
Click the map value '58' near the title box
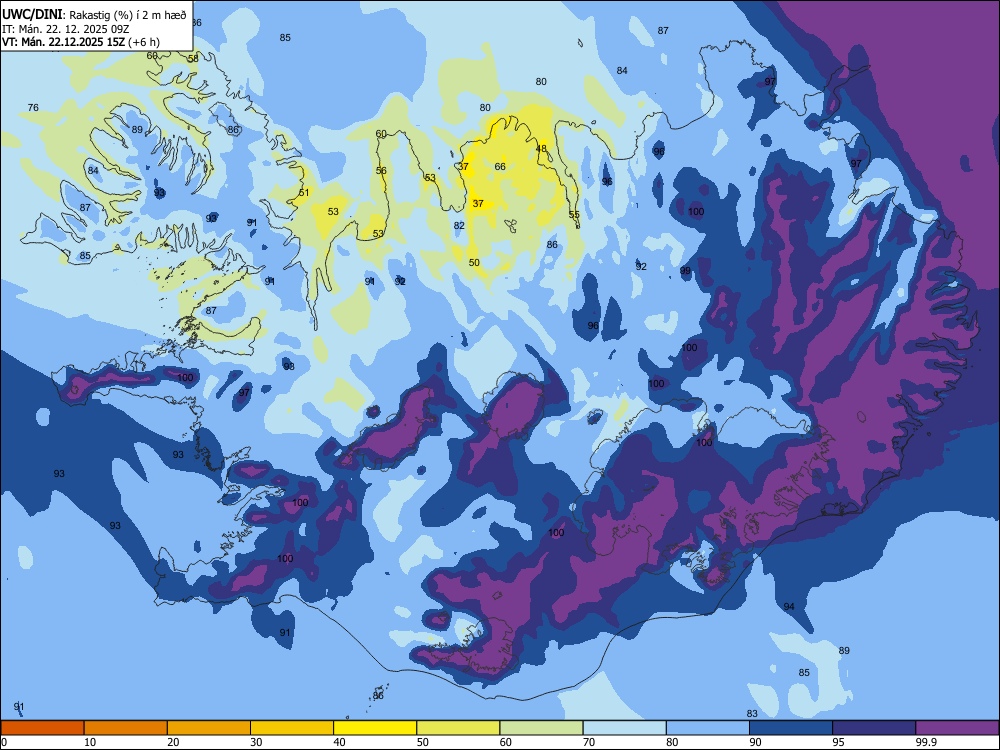[193, 58]
